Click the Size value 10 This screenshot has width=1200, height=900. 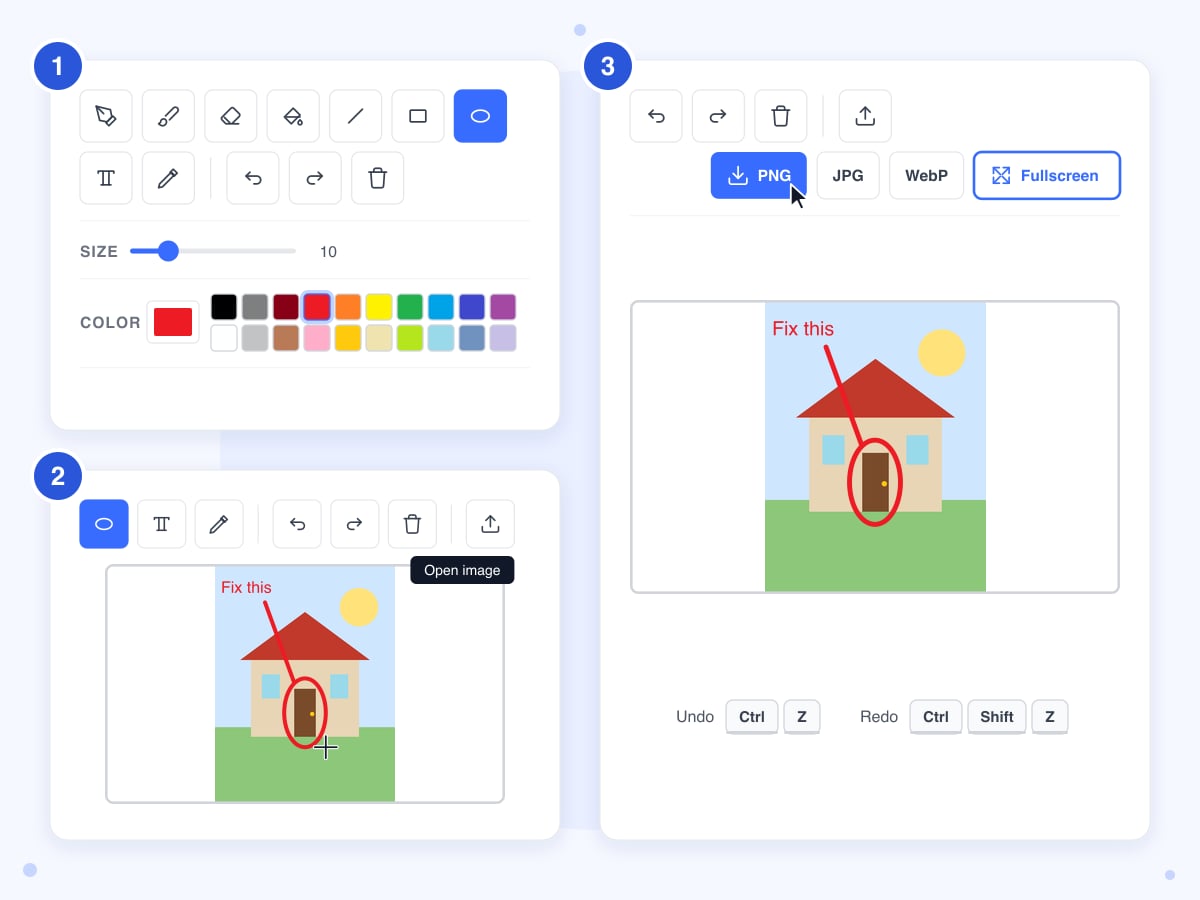coord(328,252)
